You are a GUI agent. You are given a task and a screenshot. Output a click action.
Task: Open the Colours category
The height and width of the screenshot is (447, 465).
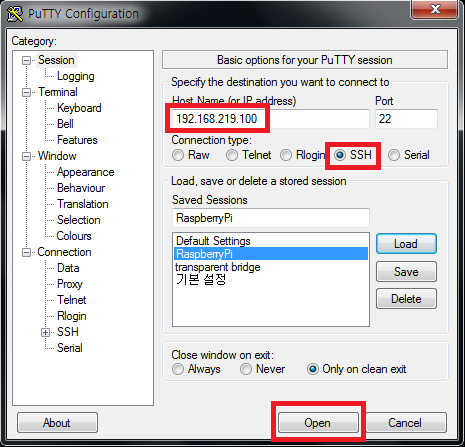click(x=74, y=236)
